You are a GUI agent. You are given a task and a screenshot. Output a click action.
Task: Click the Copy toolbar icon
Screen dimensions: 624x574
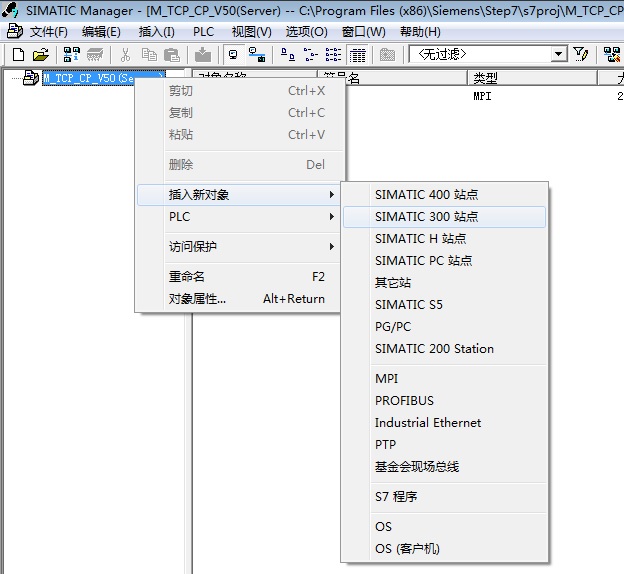pyautogui.click(x=149, y=55)
